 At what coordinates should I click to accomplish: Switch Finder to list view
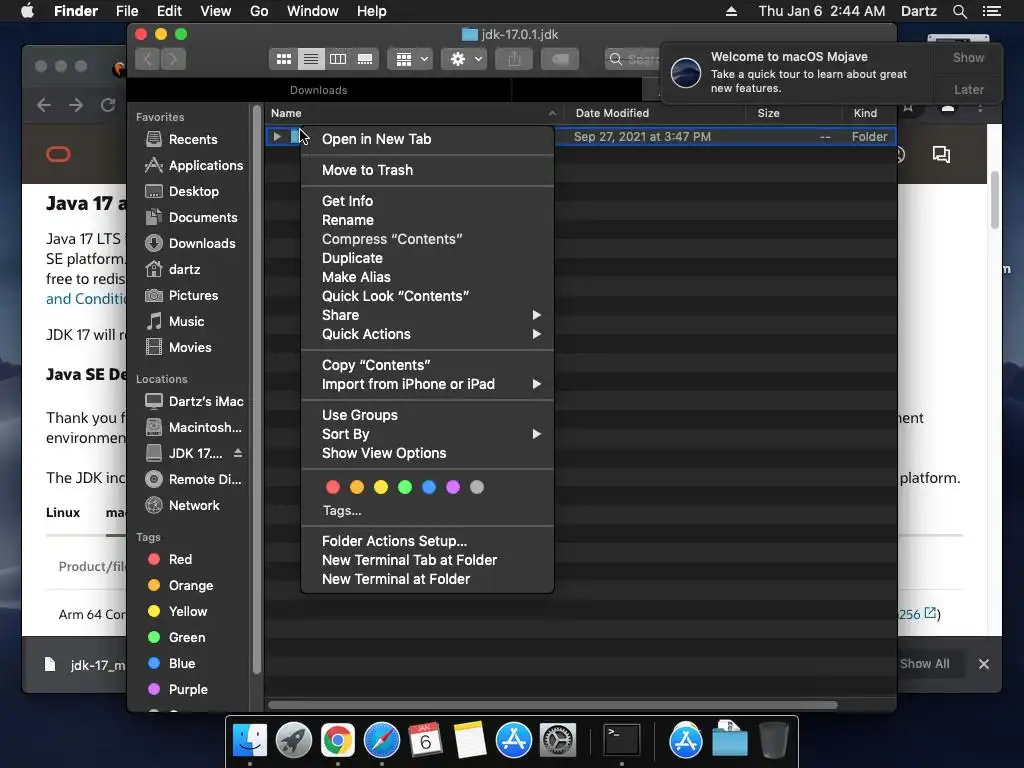[x=311, y=59]
